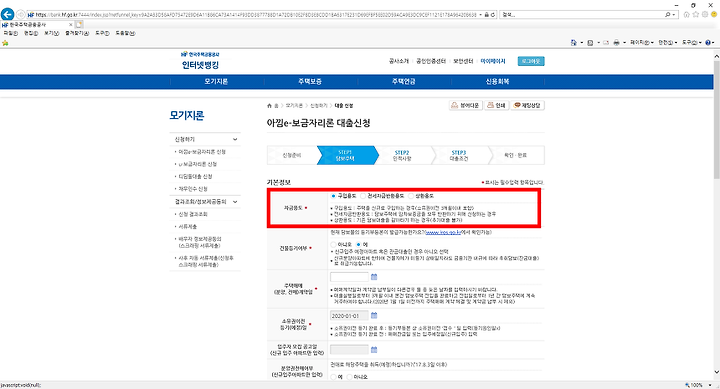Click the command bar mail icon
Image resolution: width=720 pixels, height=389 pixels.
(606, 43)
